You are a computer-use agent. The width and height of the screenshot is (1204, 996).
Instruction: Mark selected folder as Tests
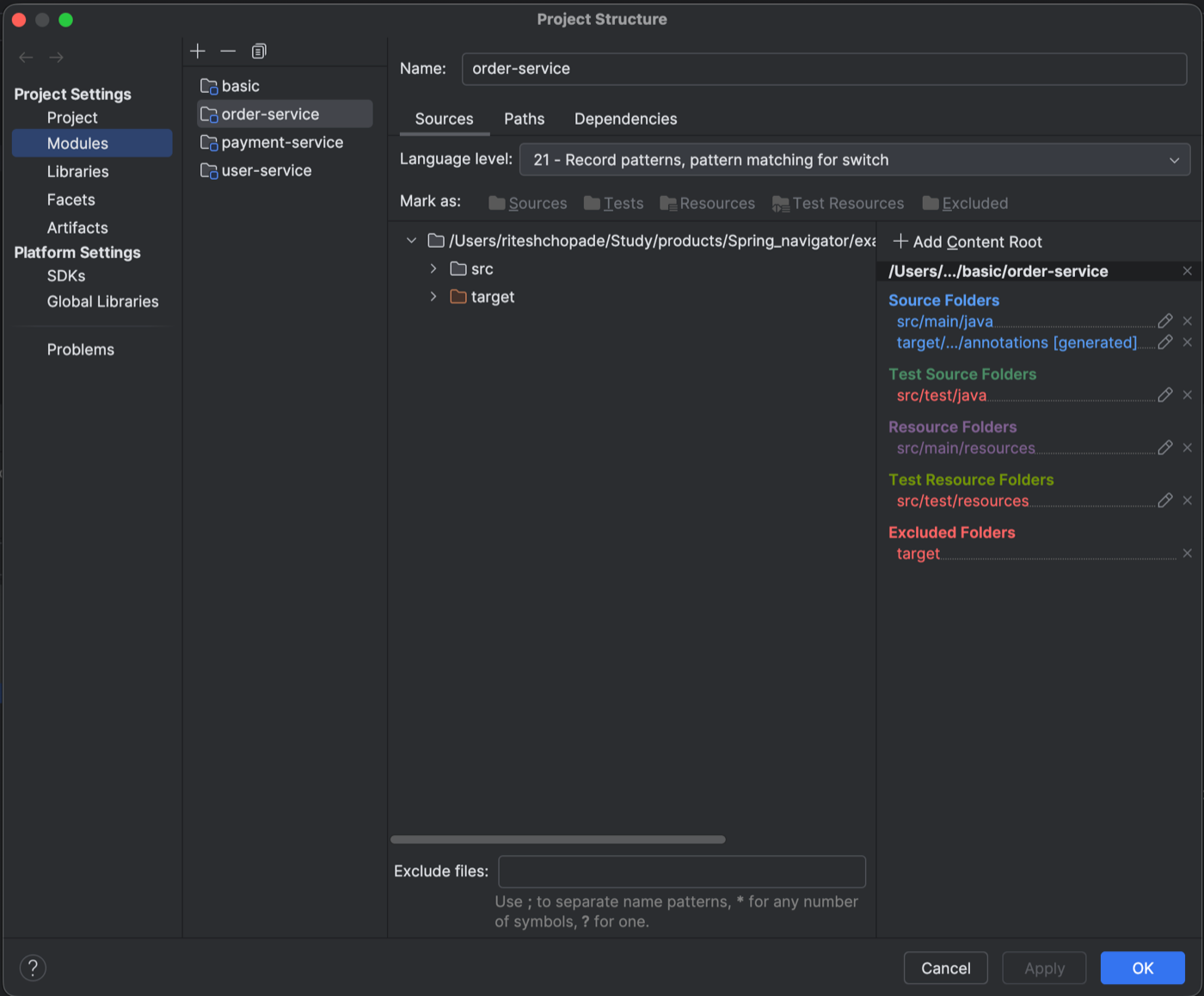(613, 203)
